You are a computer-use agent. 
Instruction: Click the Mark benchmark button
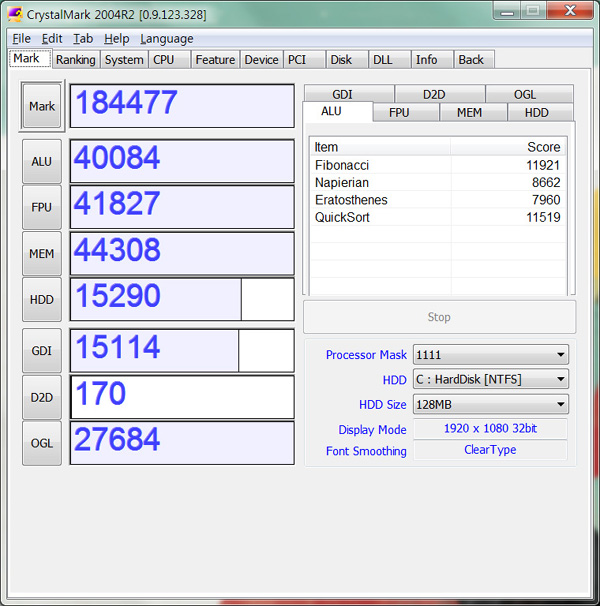(x=42, y=106)
